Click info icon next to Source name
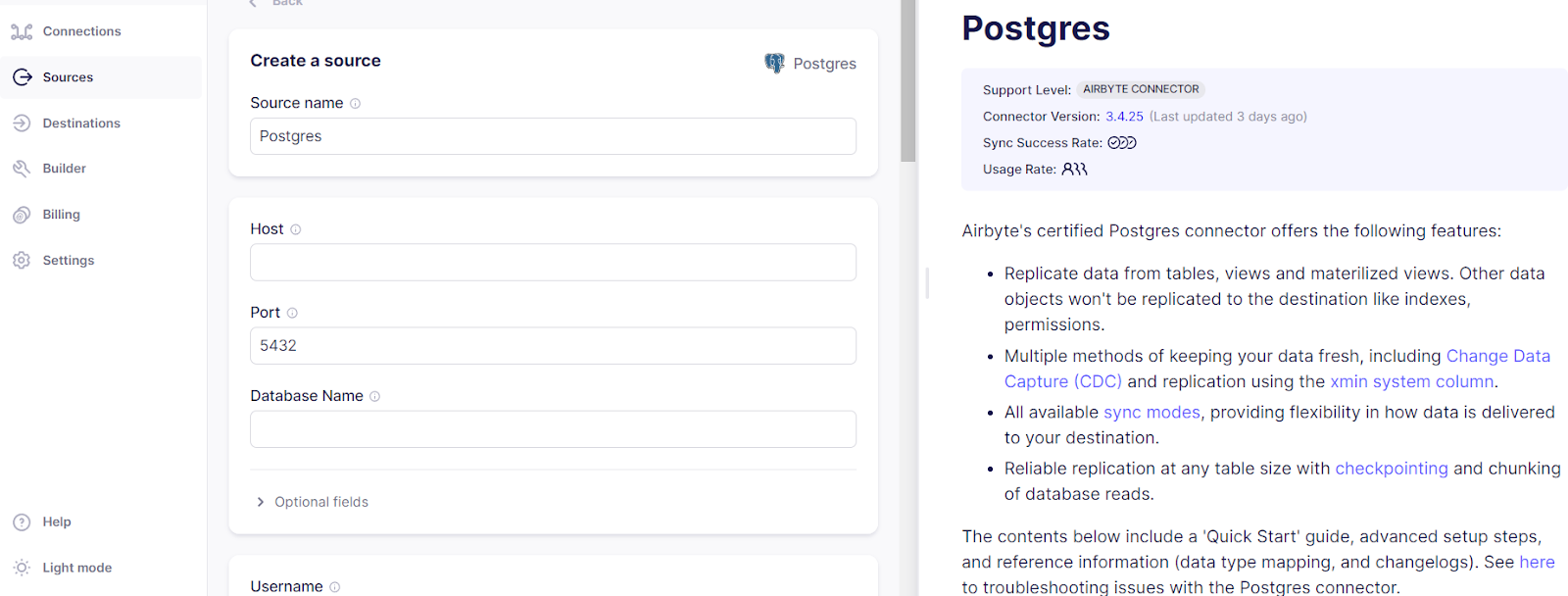 click(x=356, y=104)
